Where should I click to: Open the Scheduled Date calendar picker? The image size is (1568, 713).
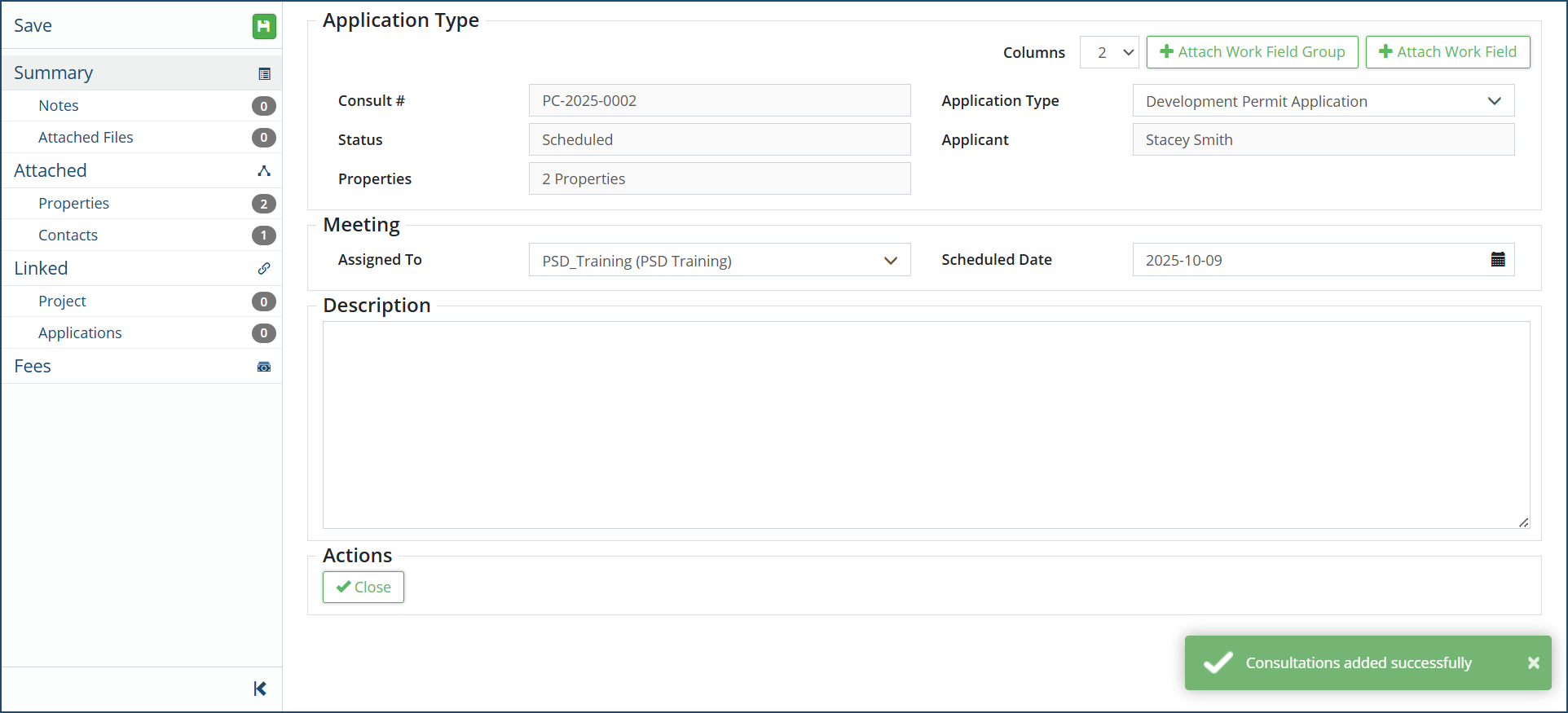pos(1497,260)
